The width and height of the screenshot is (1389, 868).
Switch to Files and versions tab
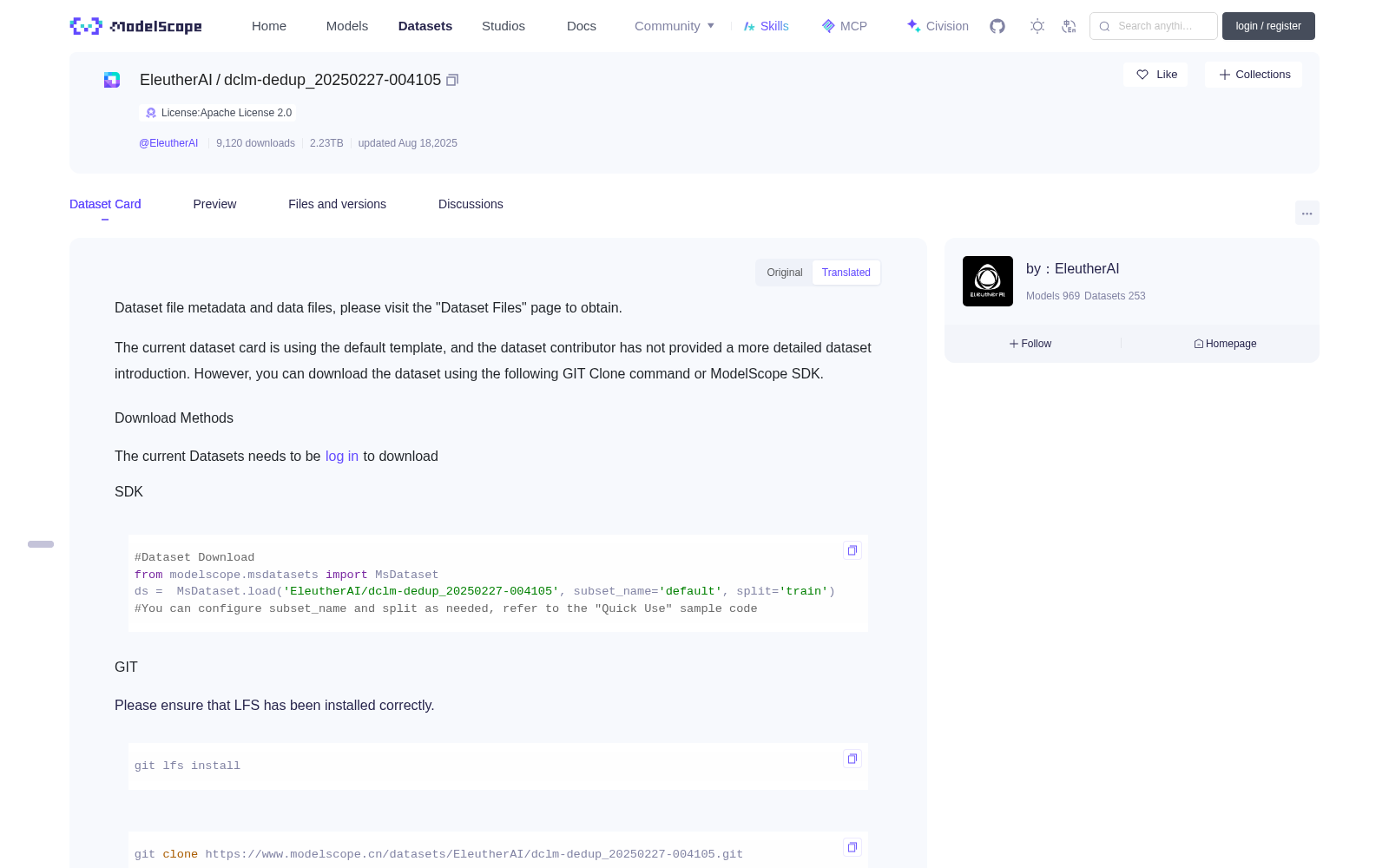coord(337,204)
